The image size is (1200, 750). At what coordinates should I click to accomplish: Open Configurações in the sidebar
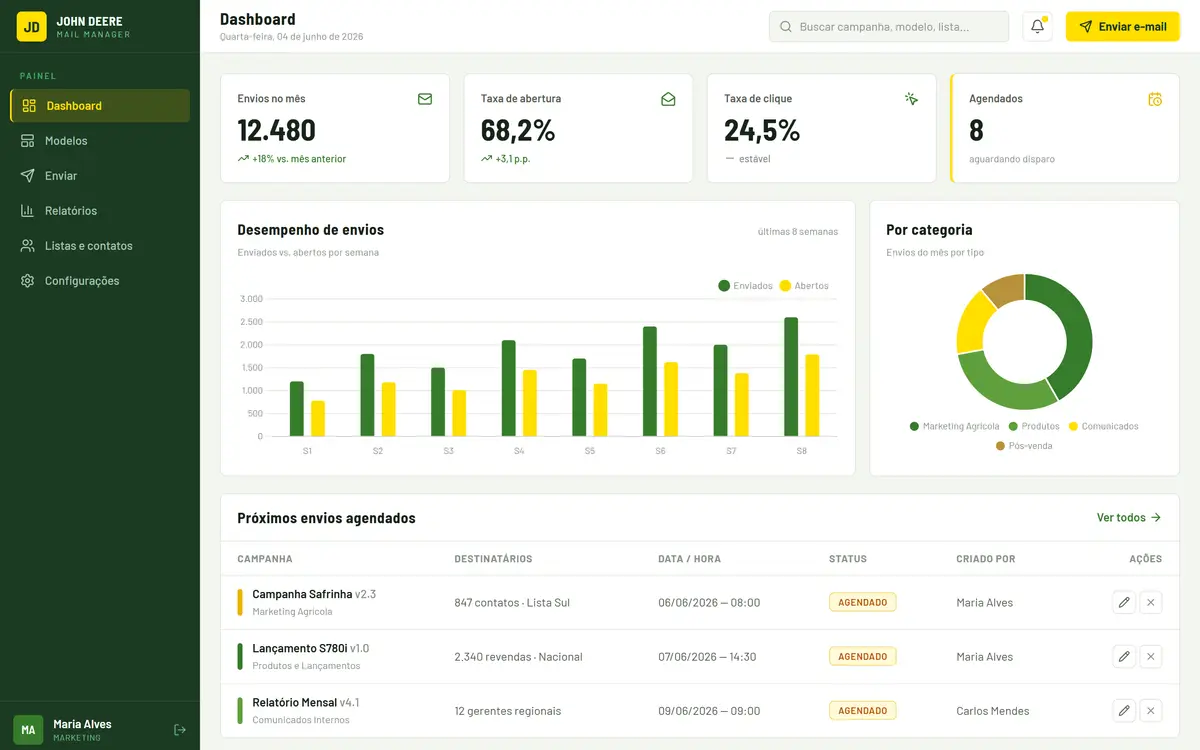point(100,281)
